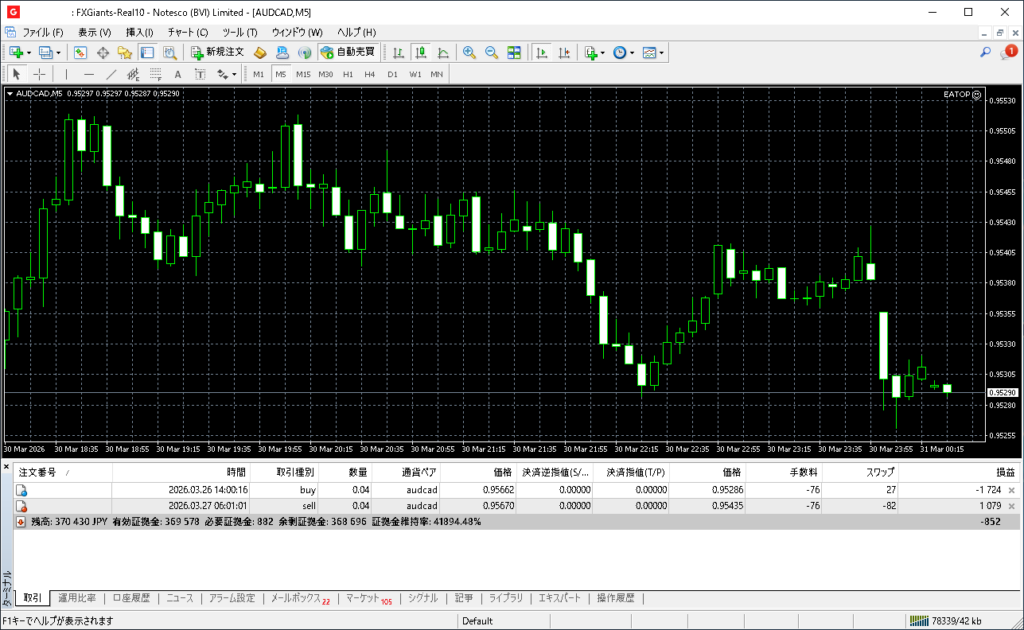The image size is (1024, 630).
Task: Click the zoom in magnifier icon
Action: [x=469, y=52]
